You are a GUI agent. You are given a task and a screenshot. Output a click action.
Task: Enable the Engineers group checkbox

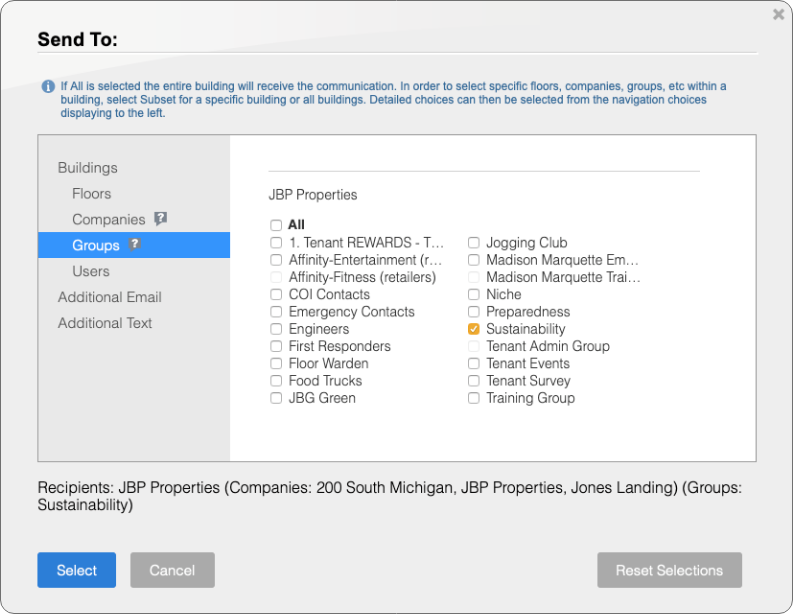[x=276, y=329]
